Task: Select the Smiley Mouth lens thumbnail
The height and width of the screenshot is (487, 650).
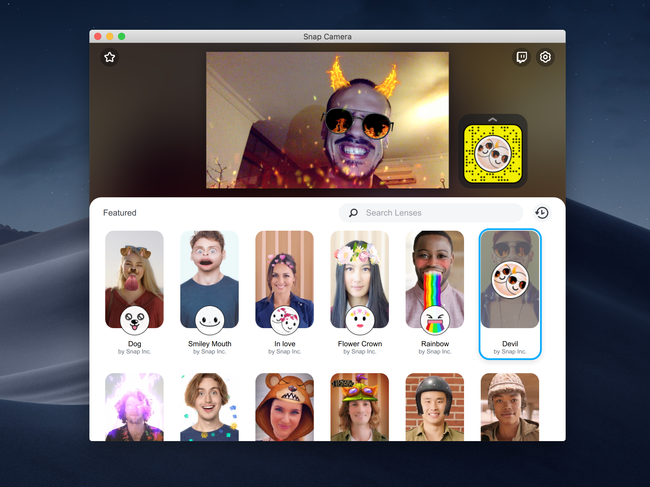Action: coord(209,279)
